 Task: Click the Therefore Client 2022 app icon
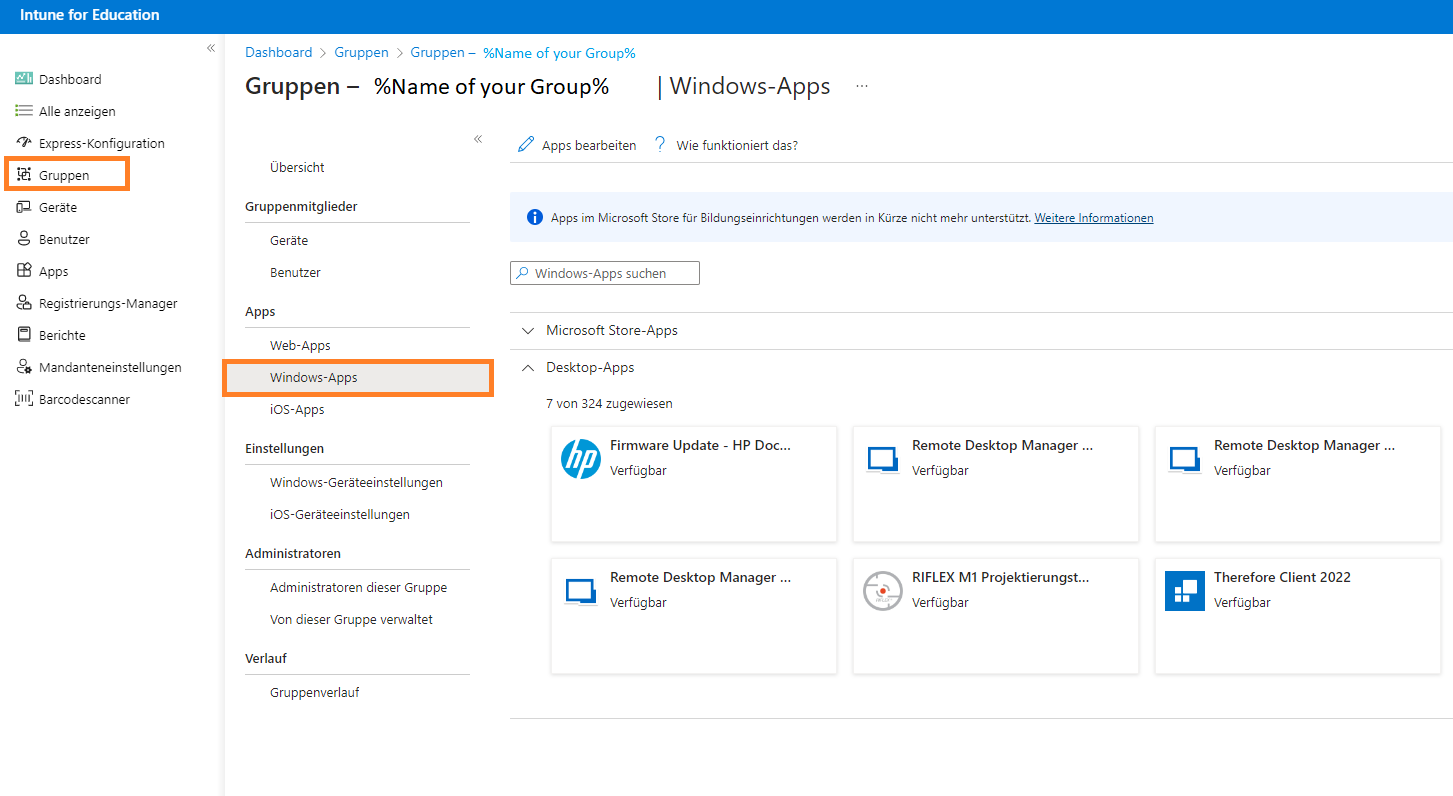coord(1185,591)
